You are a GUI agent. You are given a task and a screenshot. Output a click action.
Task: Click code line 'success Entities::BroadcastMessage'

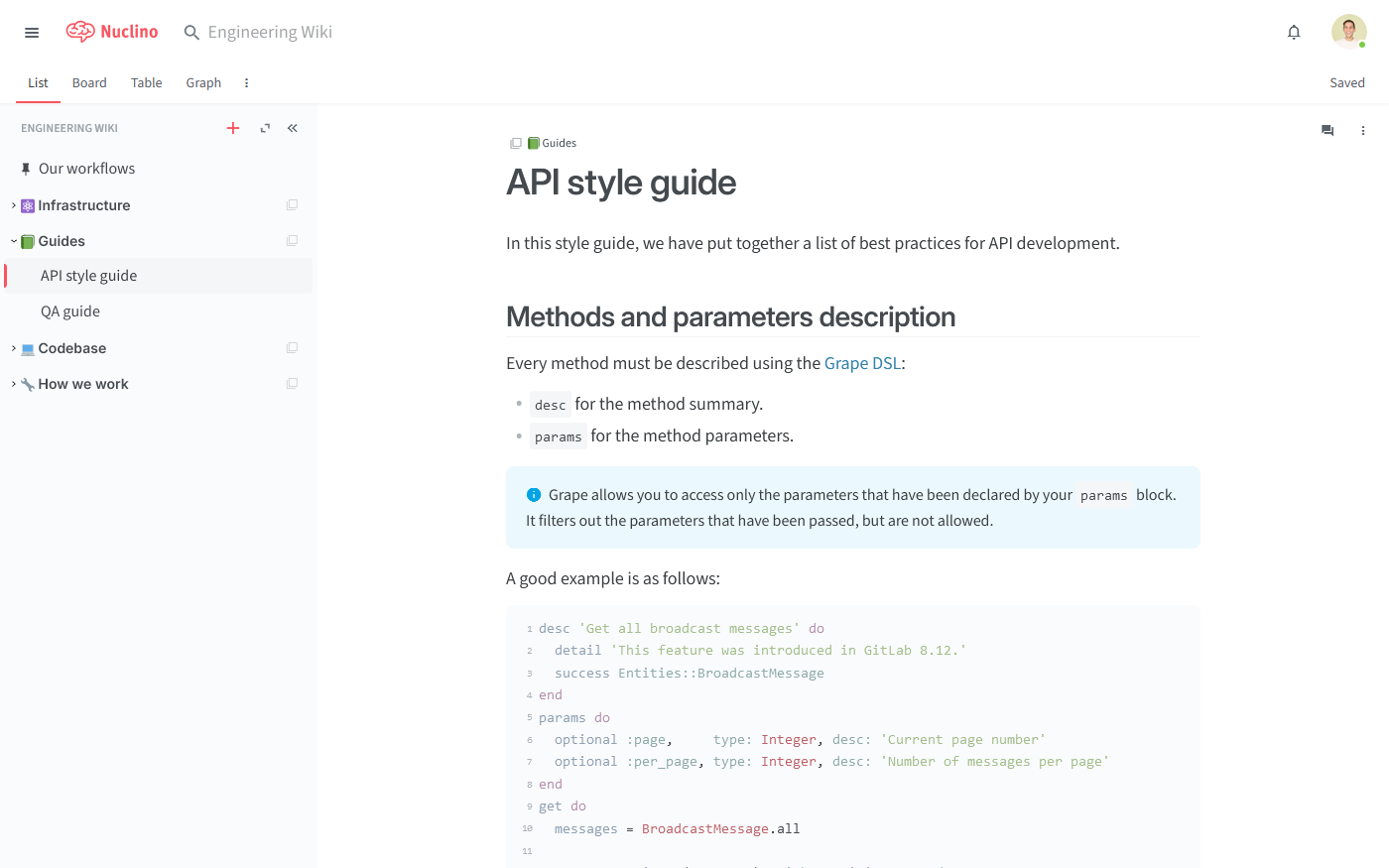(690, 674)
